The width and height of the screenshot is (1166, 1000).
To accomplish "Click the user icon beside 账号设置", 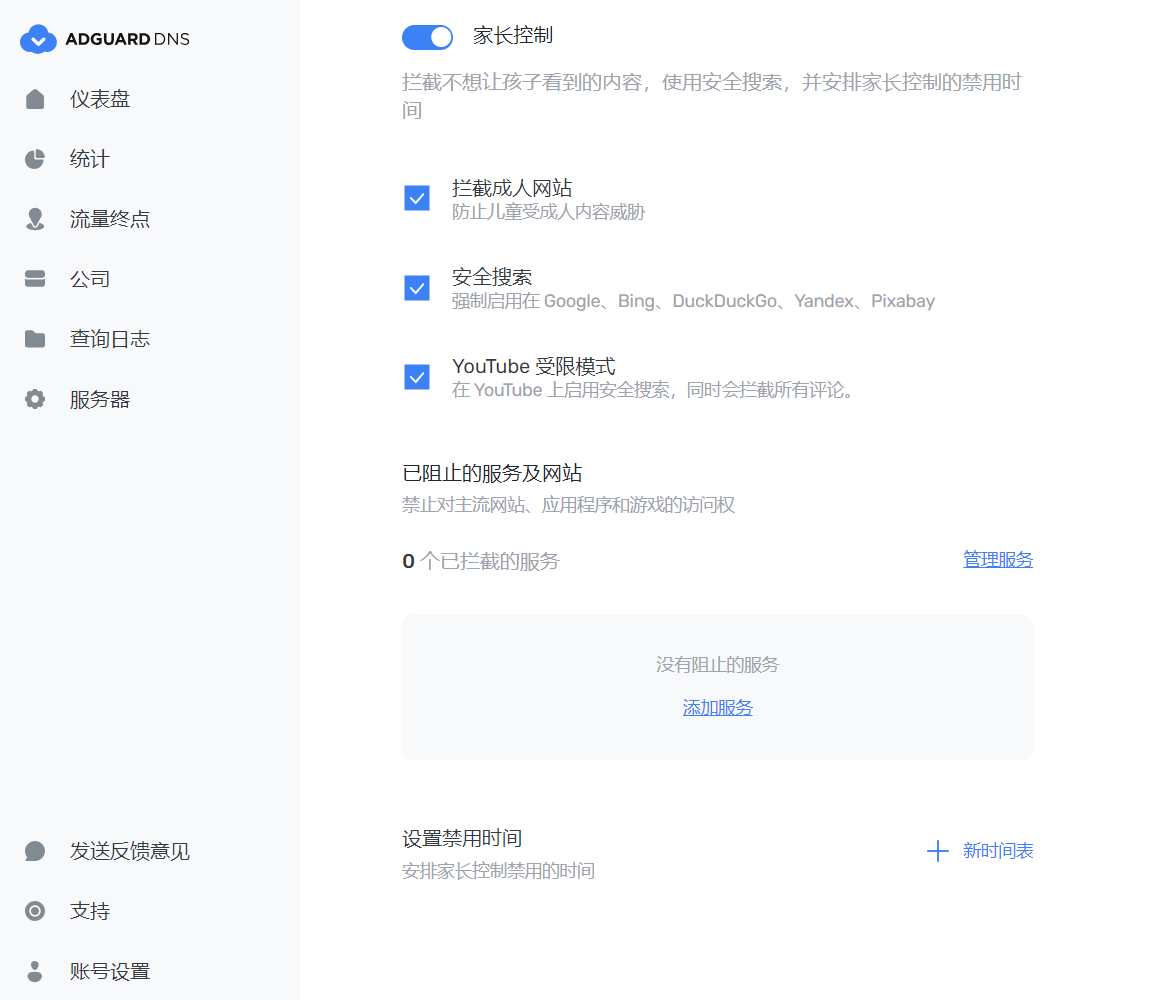I will (x=35, y=971).
